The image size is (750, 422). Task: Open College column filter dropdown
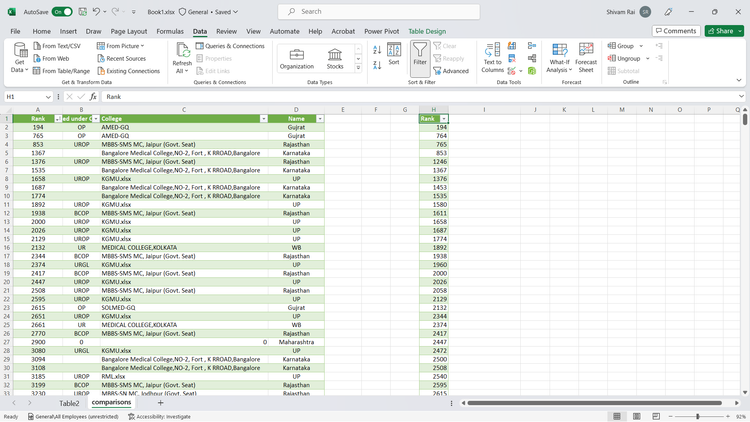tap(264, 119)
